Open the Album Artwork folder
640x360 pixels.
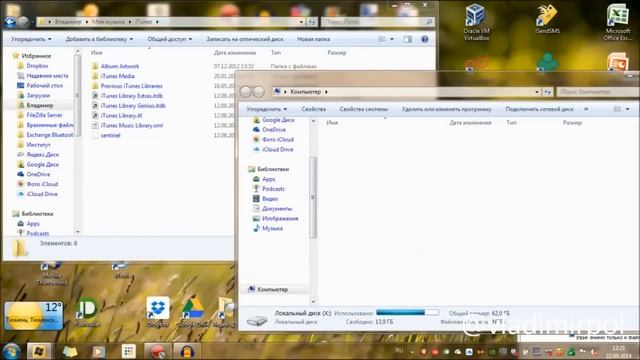pos(120,66)
